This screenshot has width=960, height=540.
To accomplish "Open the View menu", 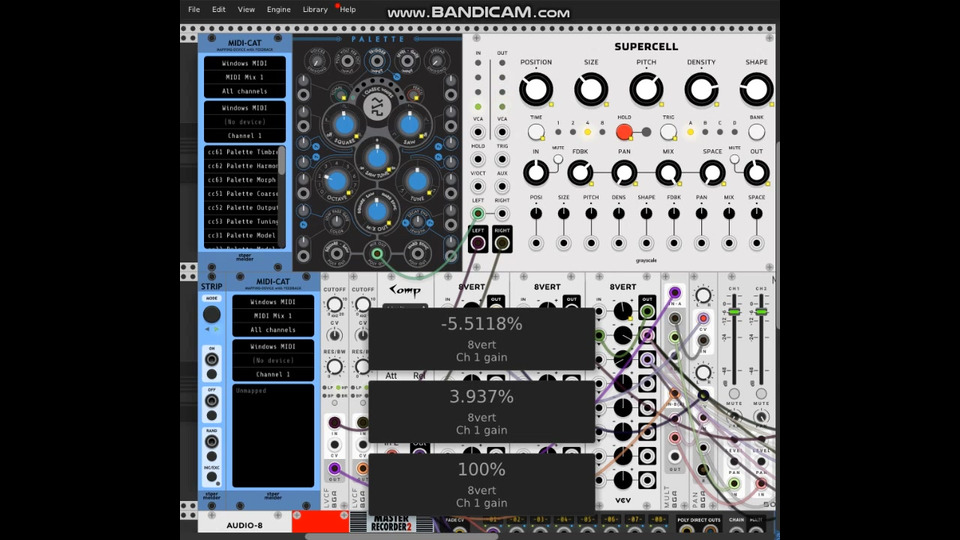I will point(246,9).
